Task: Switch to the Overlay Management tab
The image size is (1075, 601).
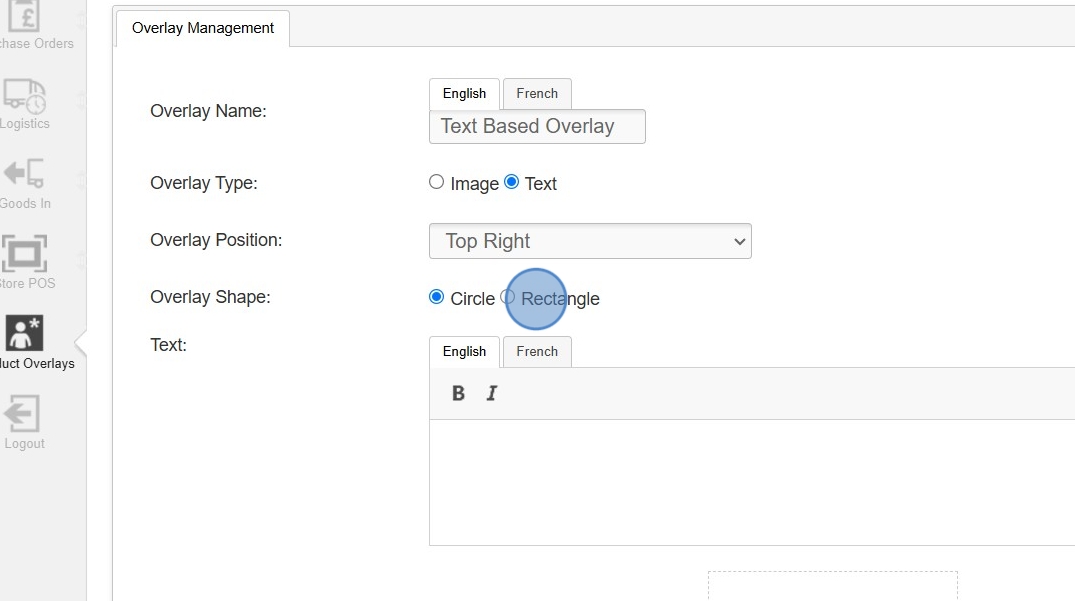Action: 203,28
